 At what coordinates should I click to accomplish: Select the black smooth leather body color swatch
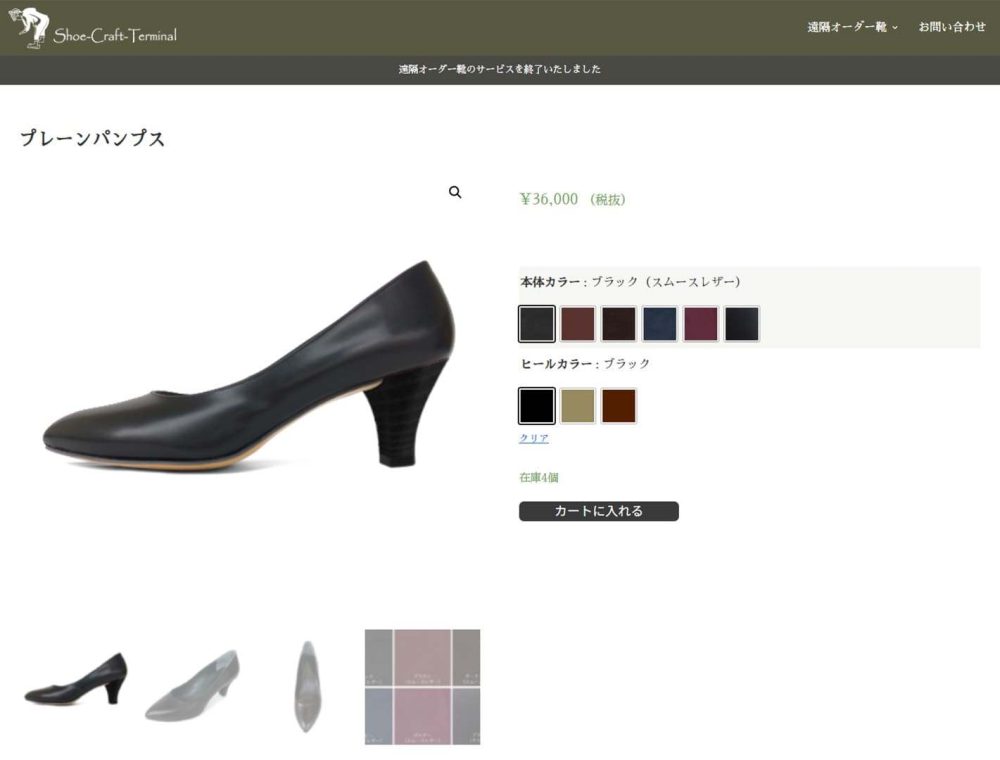(x=536, y=323)
